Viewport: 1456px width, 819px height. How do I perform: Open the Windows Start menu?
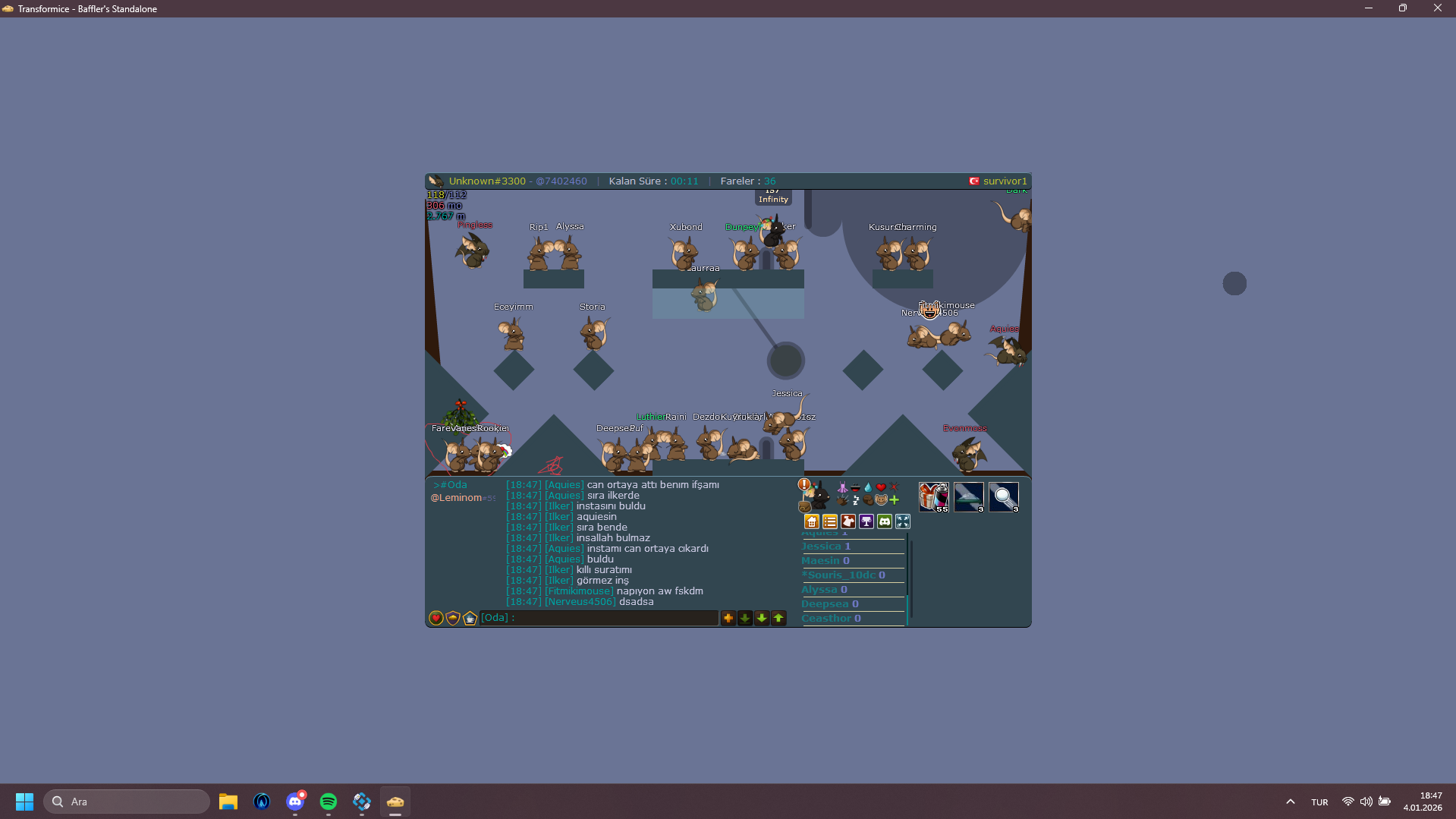coord(24,802)
